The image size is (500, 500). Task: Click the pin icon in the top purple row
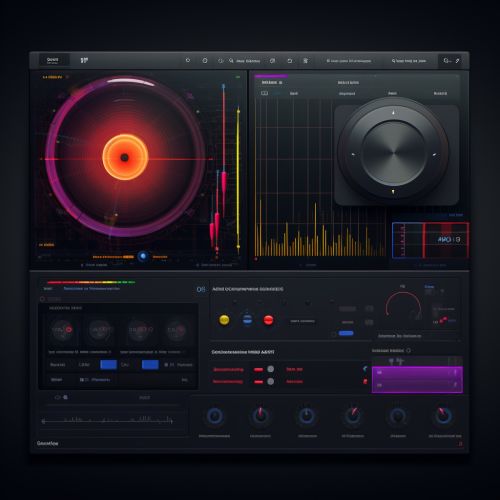[x=455, y=372]
